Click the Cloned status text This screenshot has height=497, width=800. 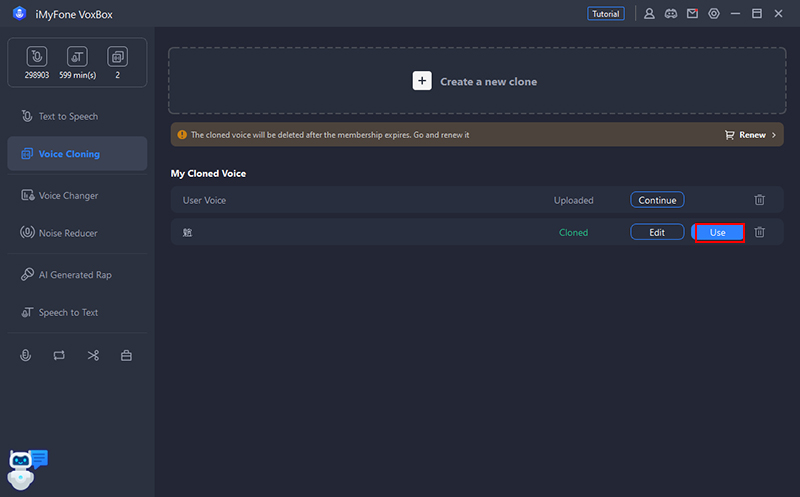click(573, 233)
